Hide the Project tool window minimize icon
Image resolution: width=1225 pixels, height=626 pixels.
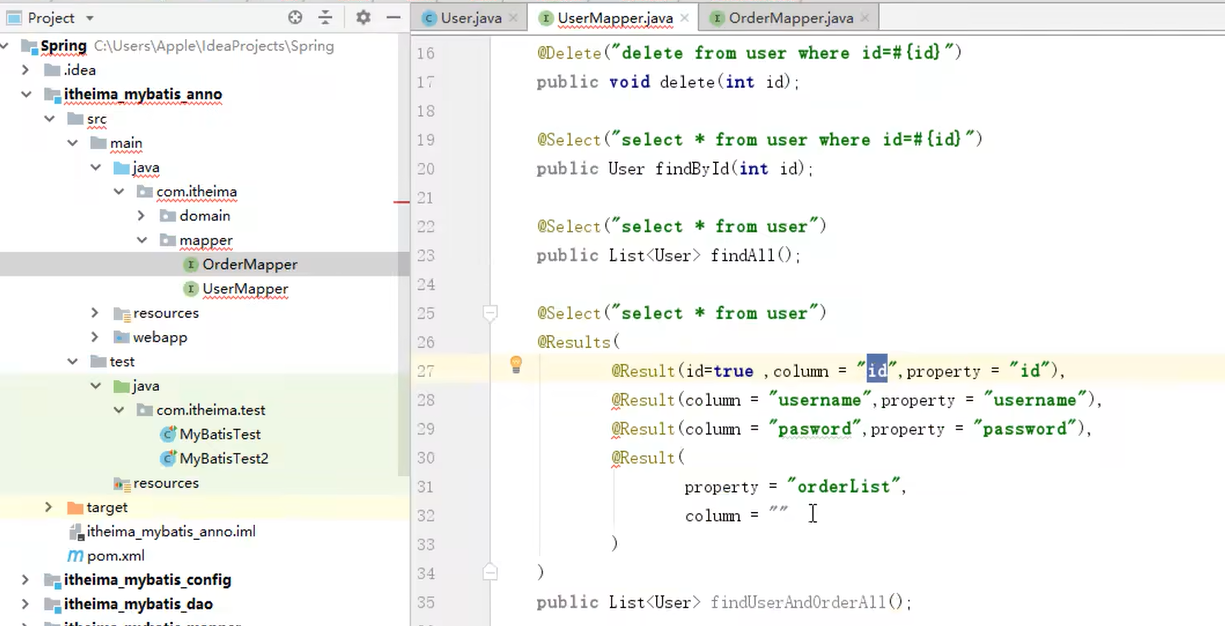394,17
